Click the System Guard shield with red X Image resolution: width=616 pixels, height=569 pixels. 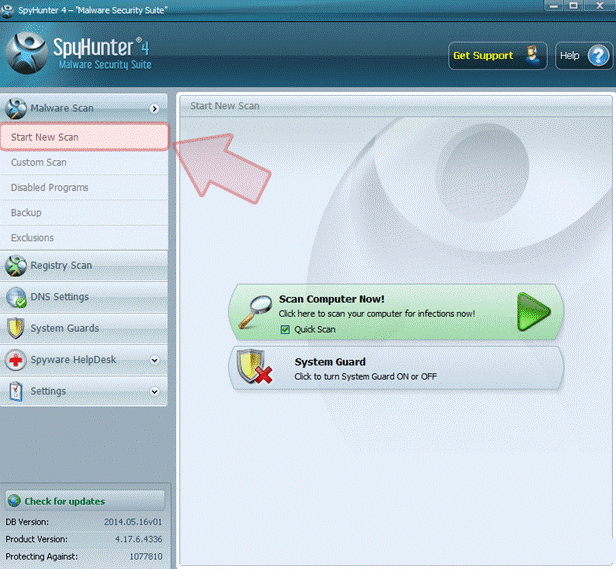coord(254,367)
